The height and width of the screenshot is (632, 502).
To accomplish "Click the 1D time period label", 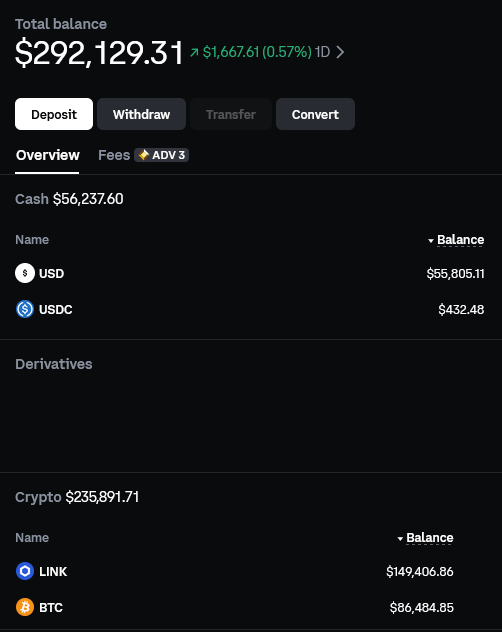I will point(323,52).
